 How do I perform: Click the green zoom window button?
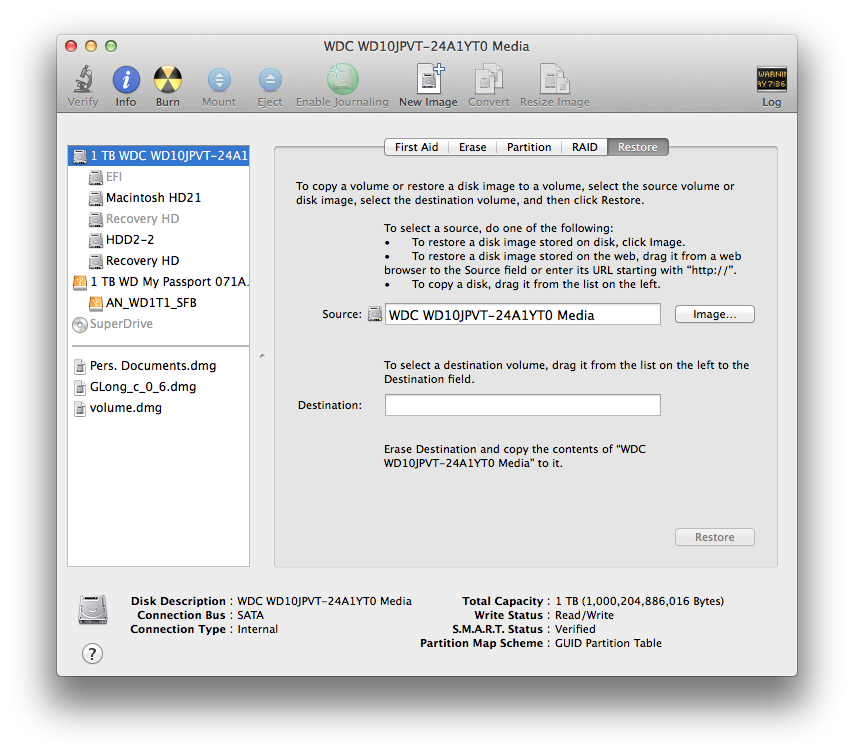coord(111,46)
